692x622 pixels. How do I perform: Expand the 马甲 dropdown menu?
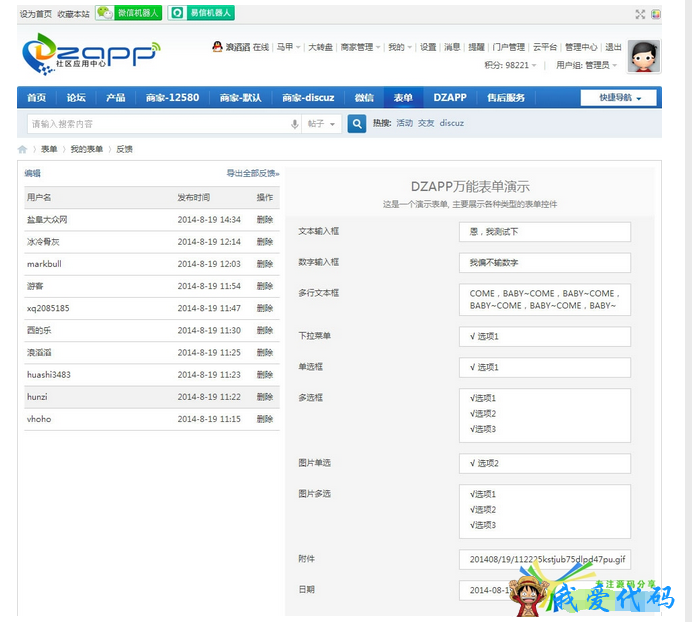point(288,47)
